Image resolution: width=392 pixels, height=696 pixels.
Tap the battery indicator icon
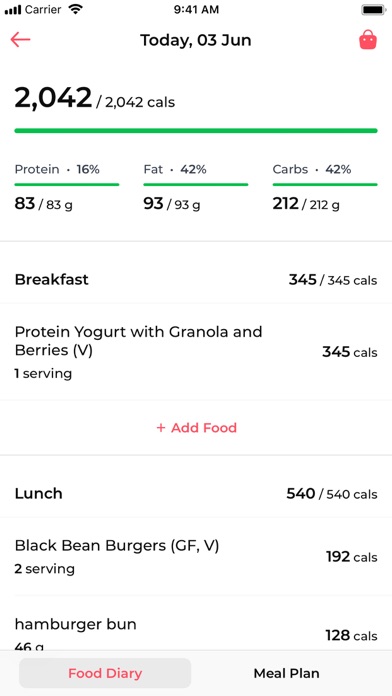click(373, 10)
